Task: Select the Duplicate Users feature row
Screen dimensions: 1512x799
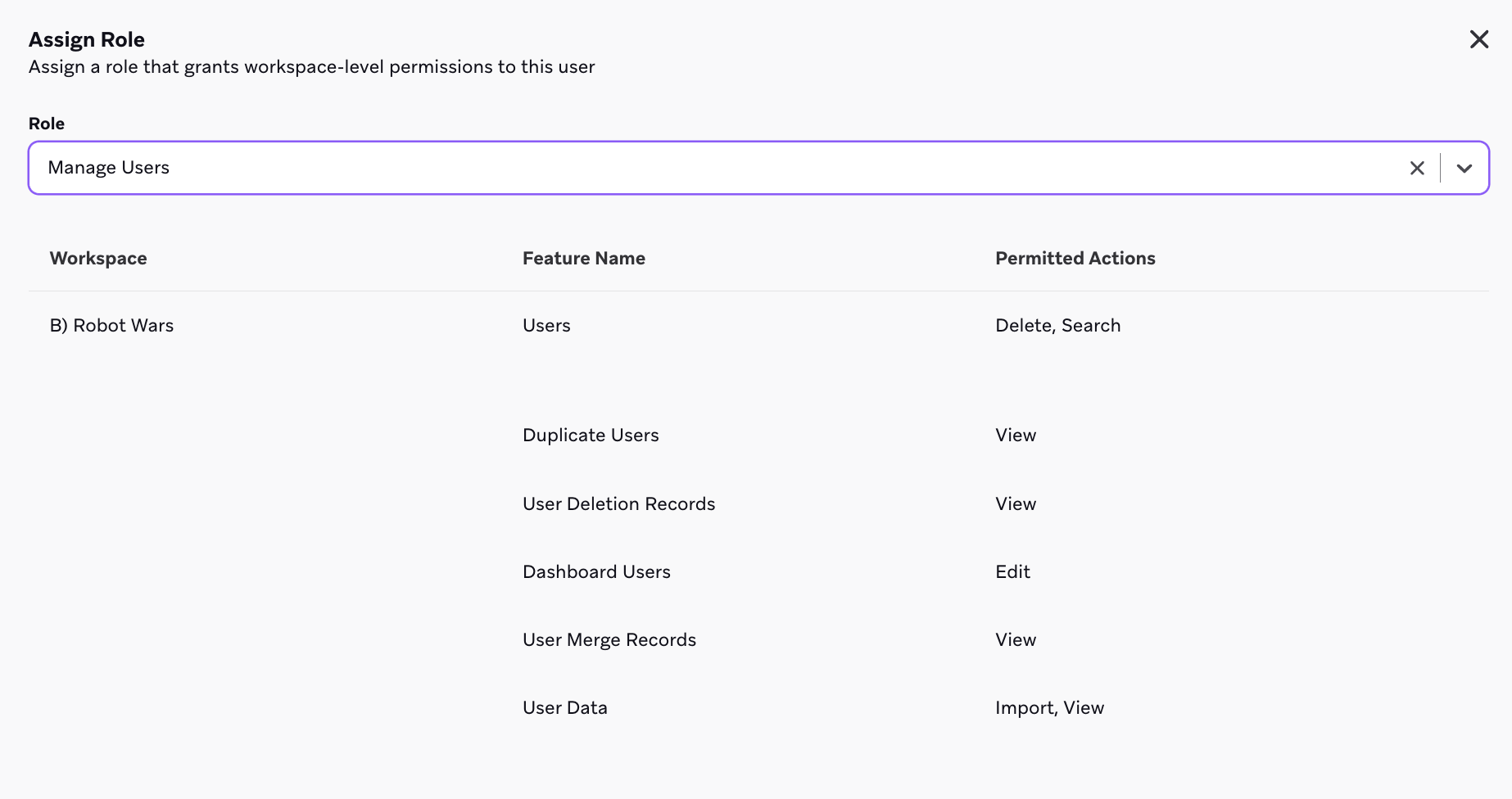Action: pos(591,436)
